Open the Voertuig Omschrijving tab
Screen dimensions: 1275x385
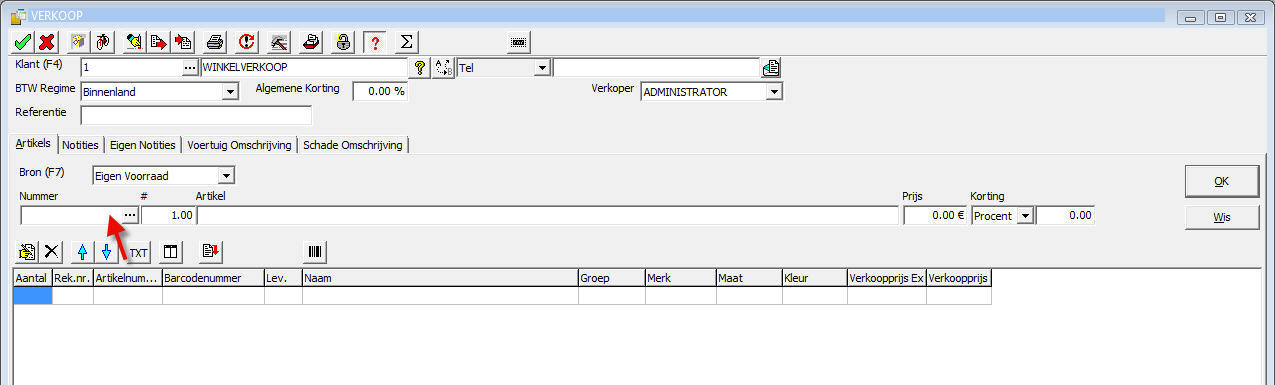(x=240, y=145)
